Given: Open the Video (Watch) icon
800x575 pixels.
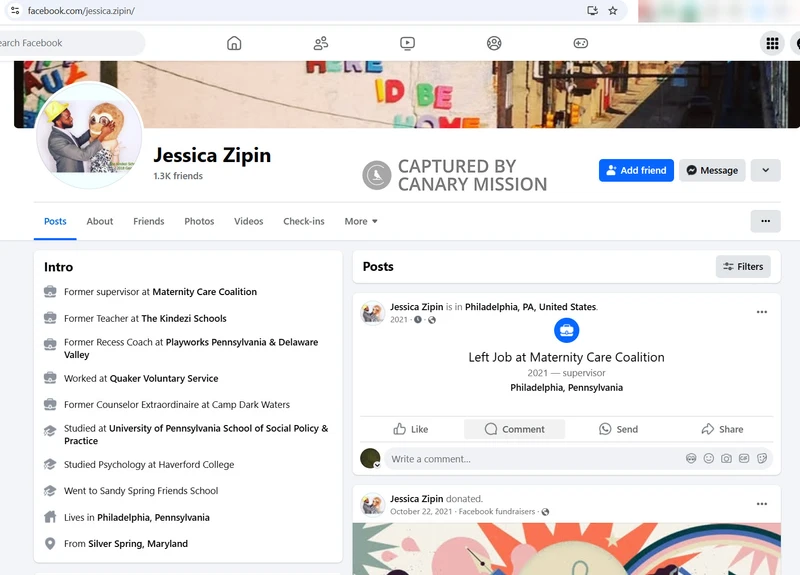Looking at the screenshot, I should point(407,43).
